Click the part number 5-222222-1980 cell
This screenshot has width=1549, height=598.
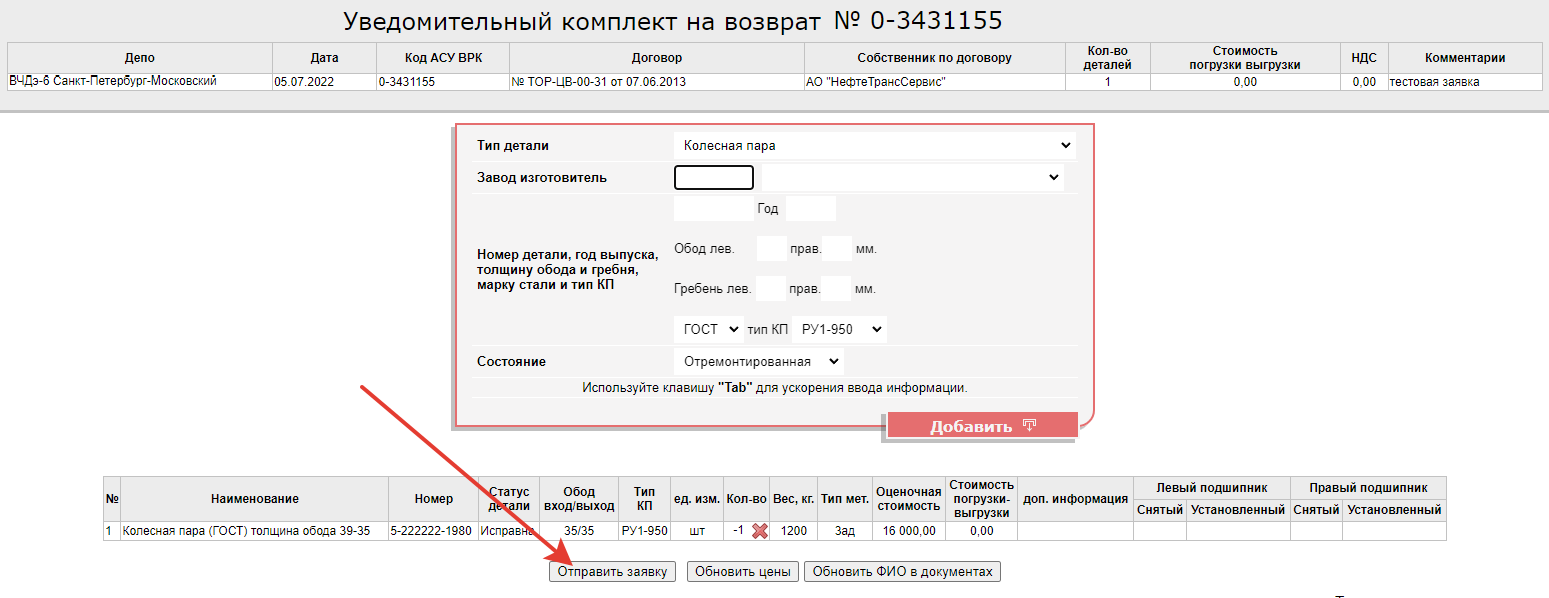(433, 531)
